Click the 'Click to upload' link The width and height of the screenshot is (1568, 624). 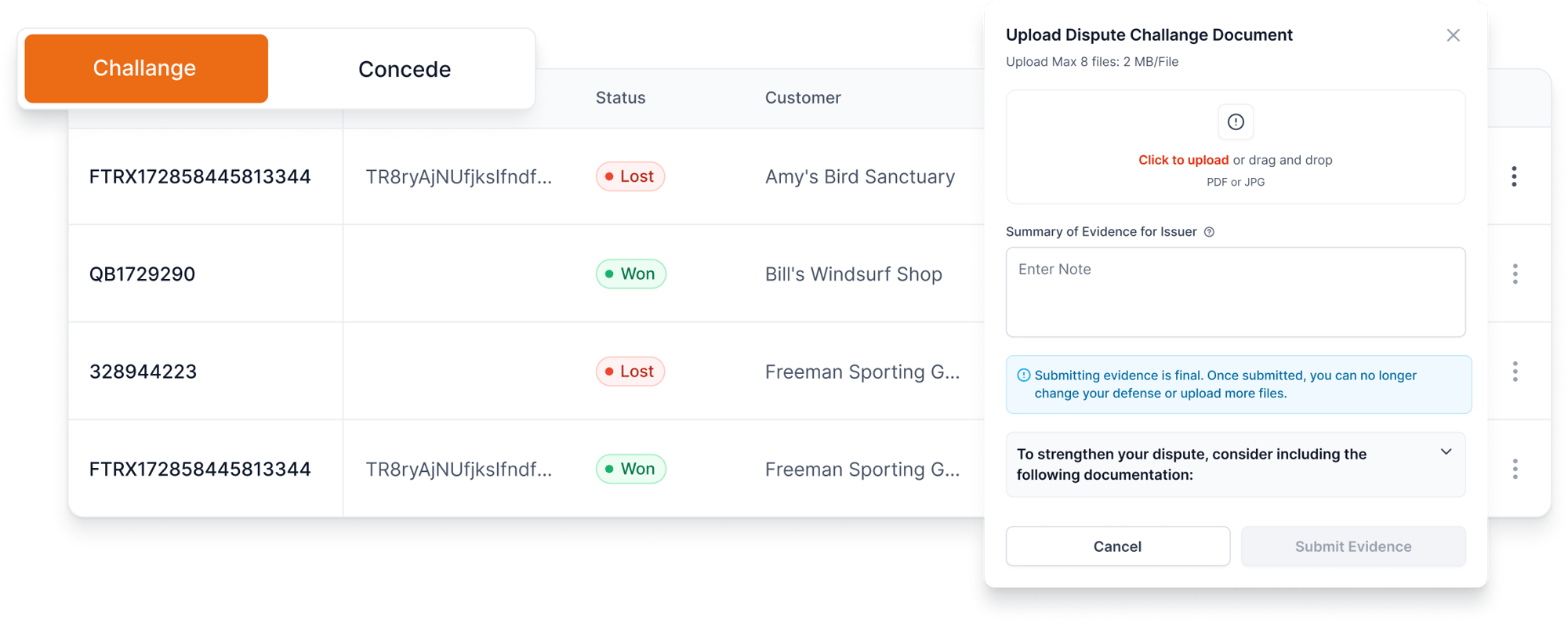click(1183, 160)
